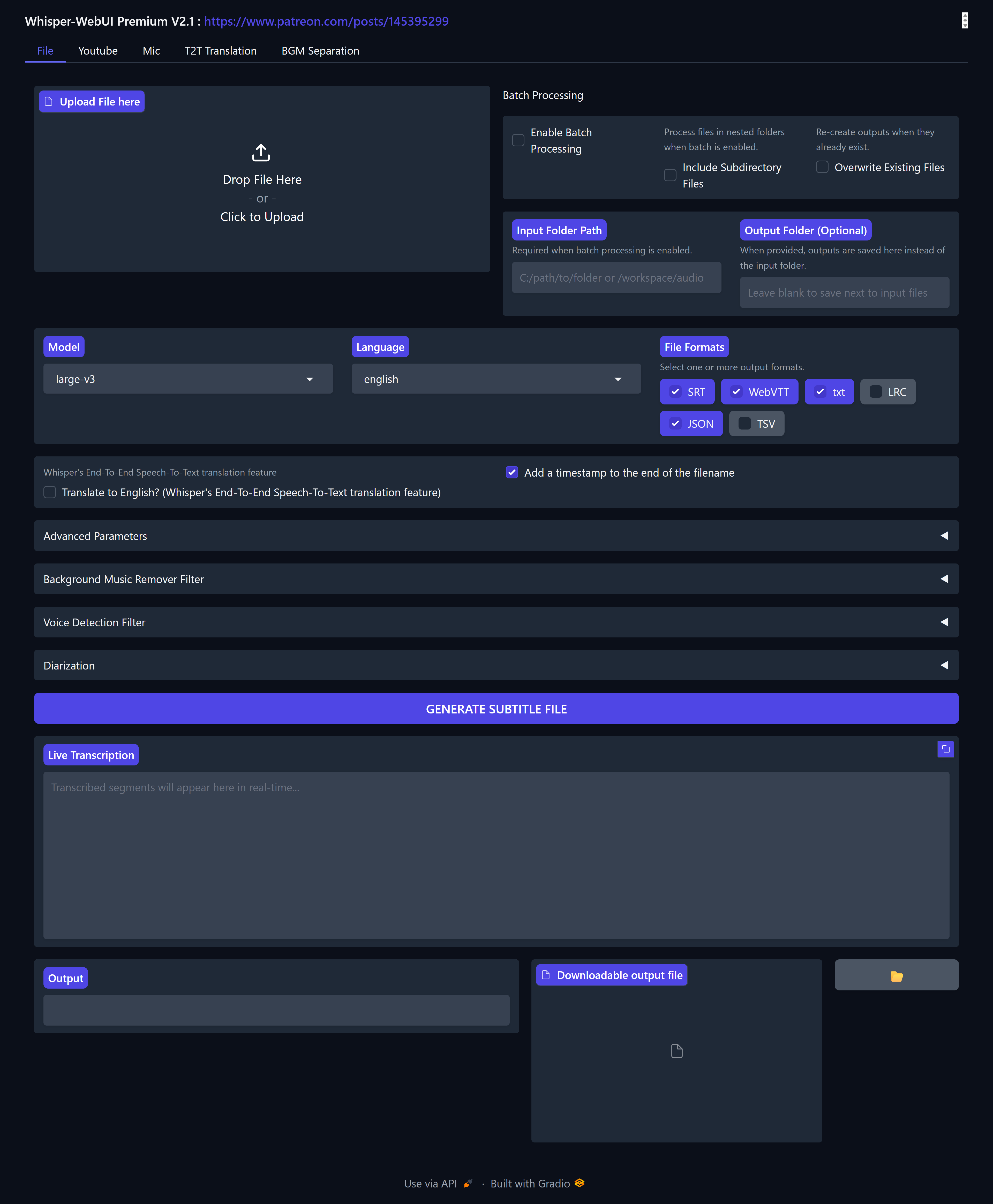This screenshot has width=993, height=1204.
Task: Open the Patreon post link
Action: click(x=326, y=21)
